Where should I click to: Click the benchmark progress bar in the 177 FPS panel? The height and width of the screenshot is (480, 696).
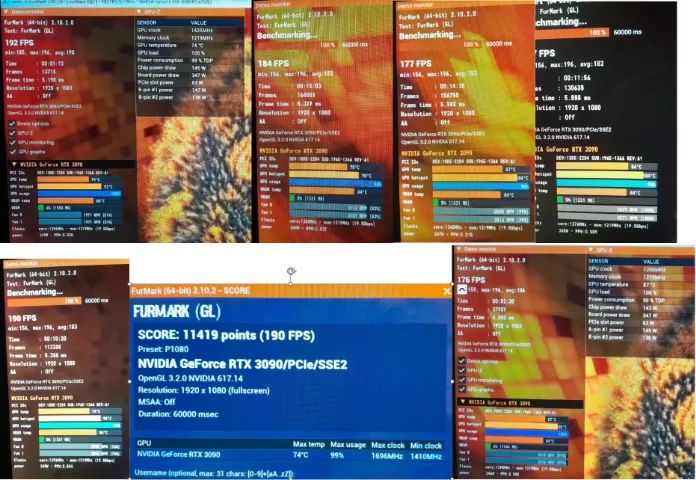coord(439,44)
